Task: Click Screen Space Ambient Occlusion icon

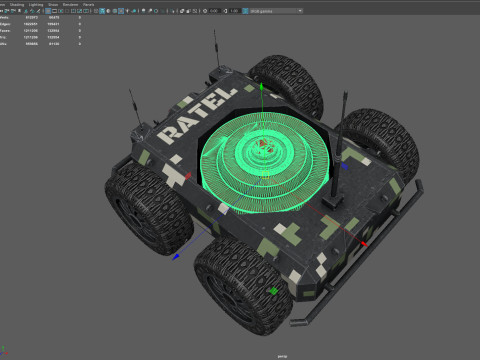Action: pos(143,11)
